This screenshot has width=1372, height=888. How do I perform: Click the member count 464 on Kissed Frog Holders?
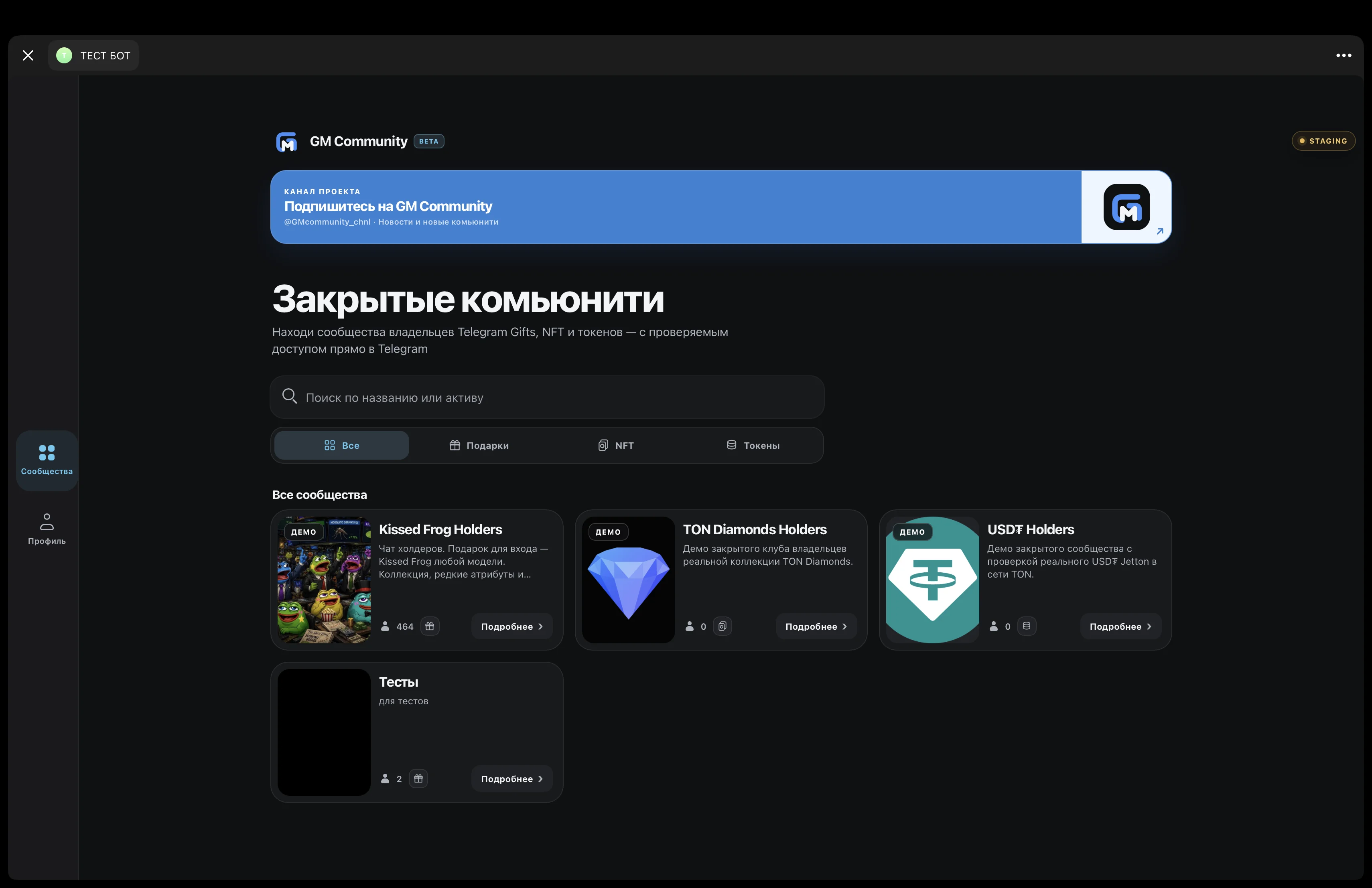coord(405,626)
